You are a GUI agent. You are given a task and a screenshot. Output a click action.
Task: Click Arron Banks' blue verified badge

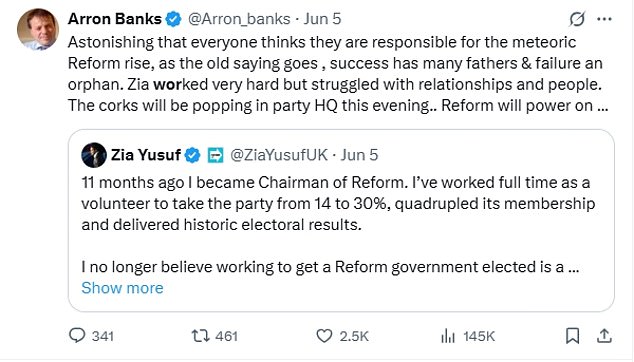point(174,19)
